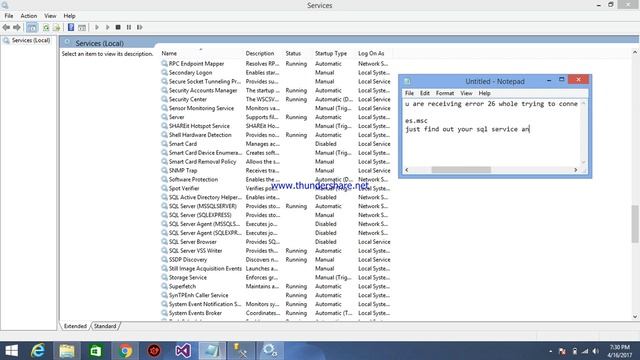Select the SQL Server (SQLEXPRESS) service row
Screen dimensions: 640x360
click(x=276, y=215)
